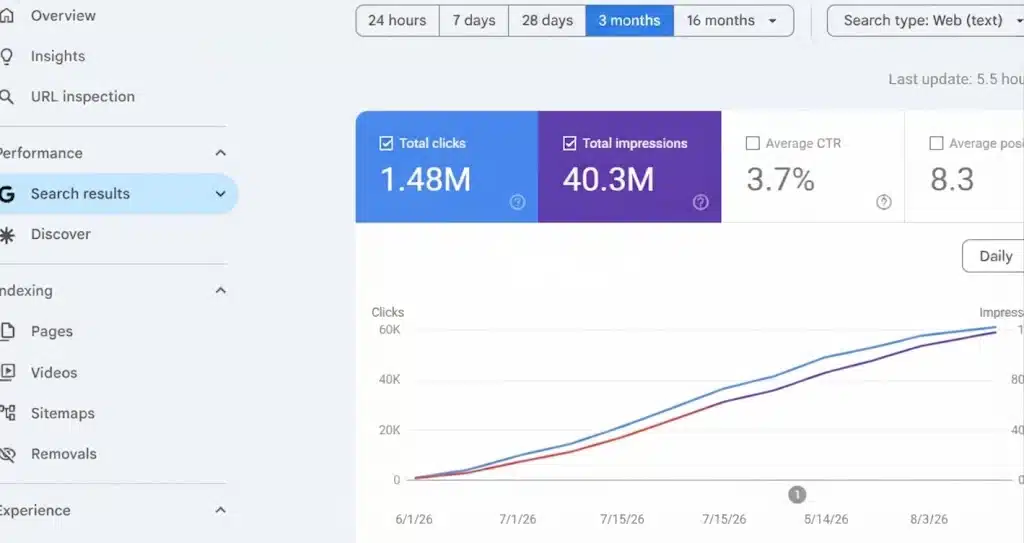Screen dimensions: 1024x543
Task: Open the Daily granularity dropdown
Action: [x=993, y=256]
